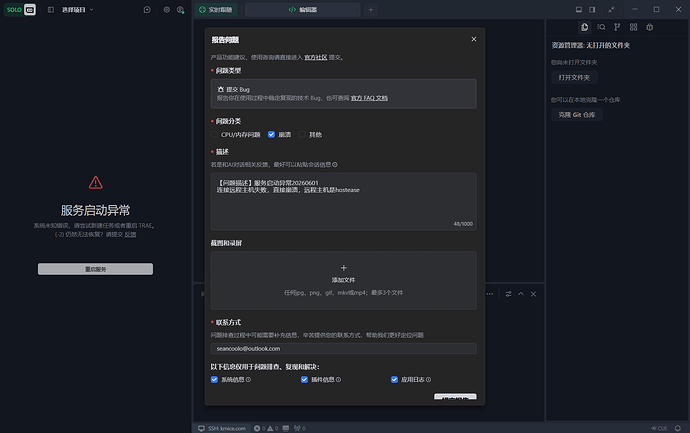Viewport: 690px width, 433px height.
Task: Close the 报告问题 dialog
Action: point(473,39)
